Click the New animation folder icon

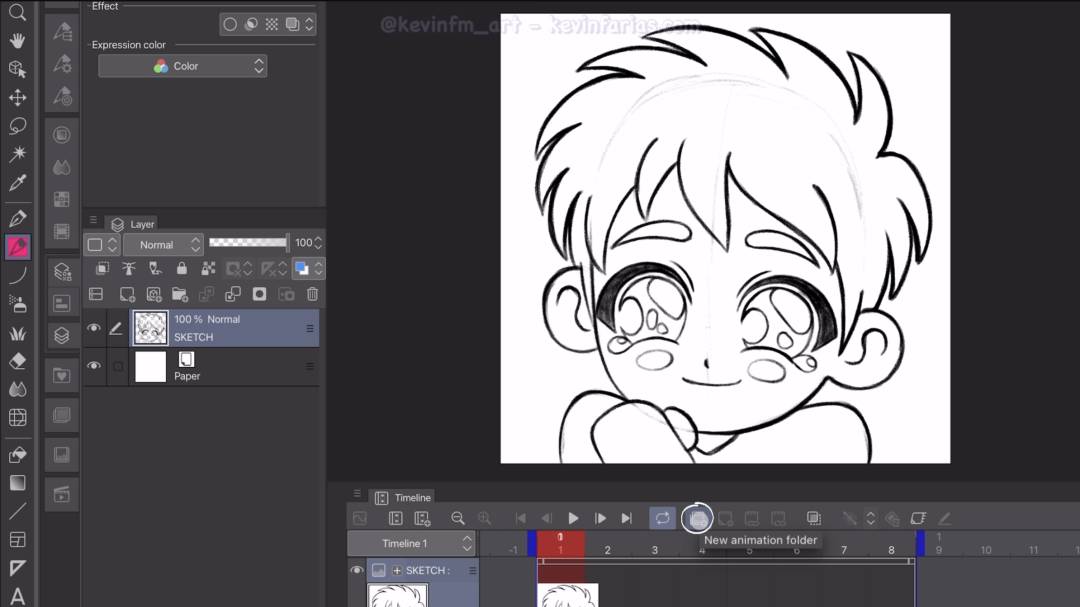pyautogui.click(x=697, y=518)
